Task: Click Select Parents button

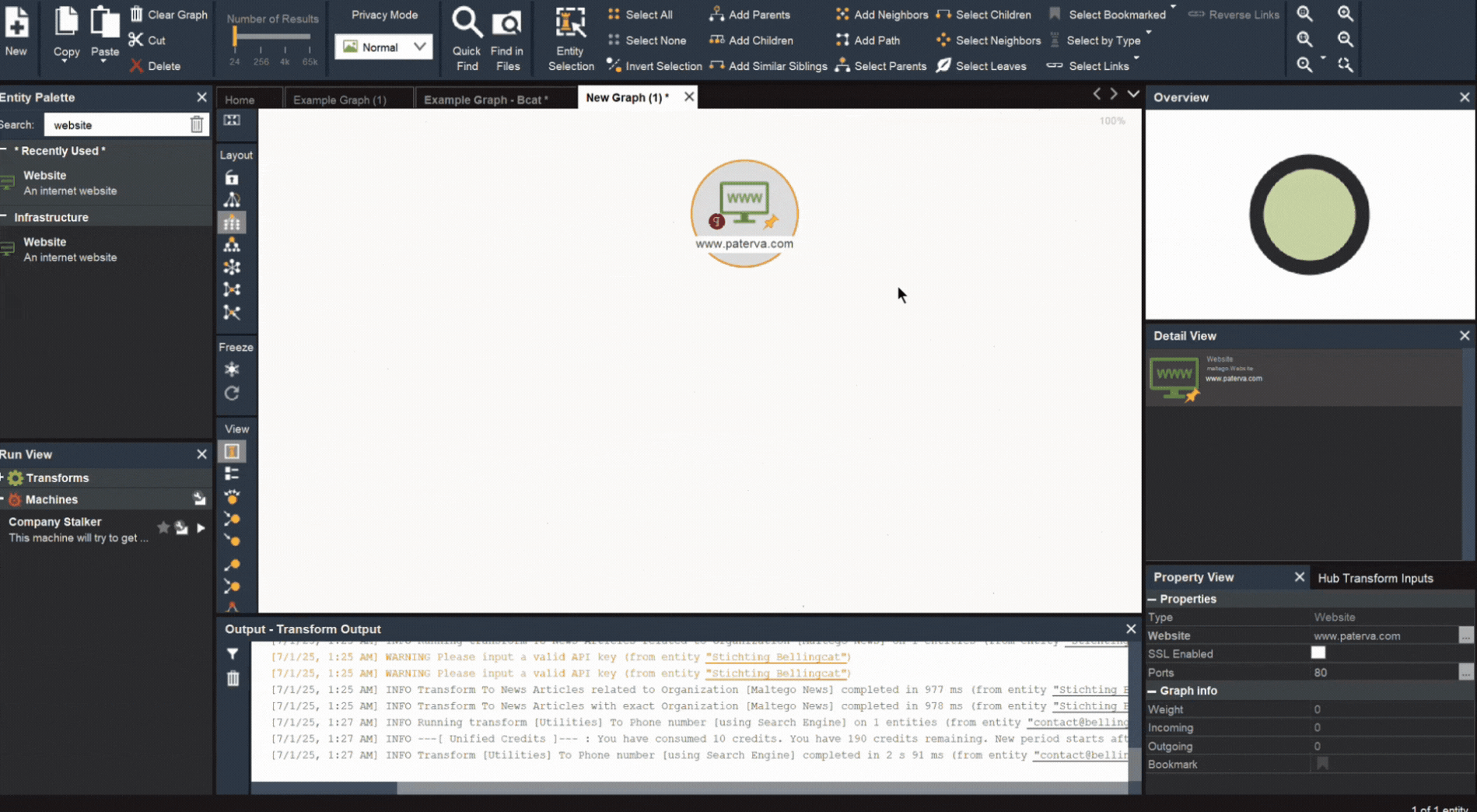Action: click(881, 66)
